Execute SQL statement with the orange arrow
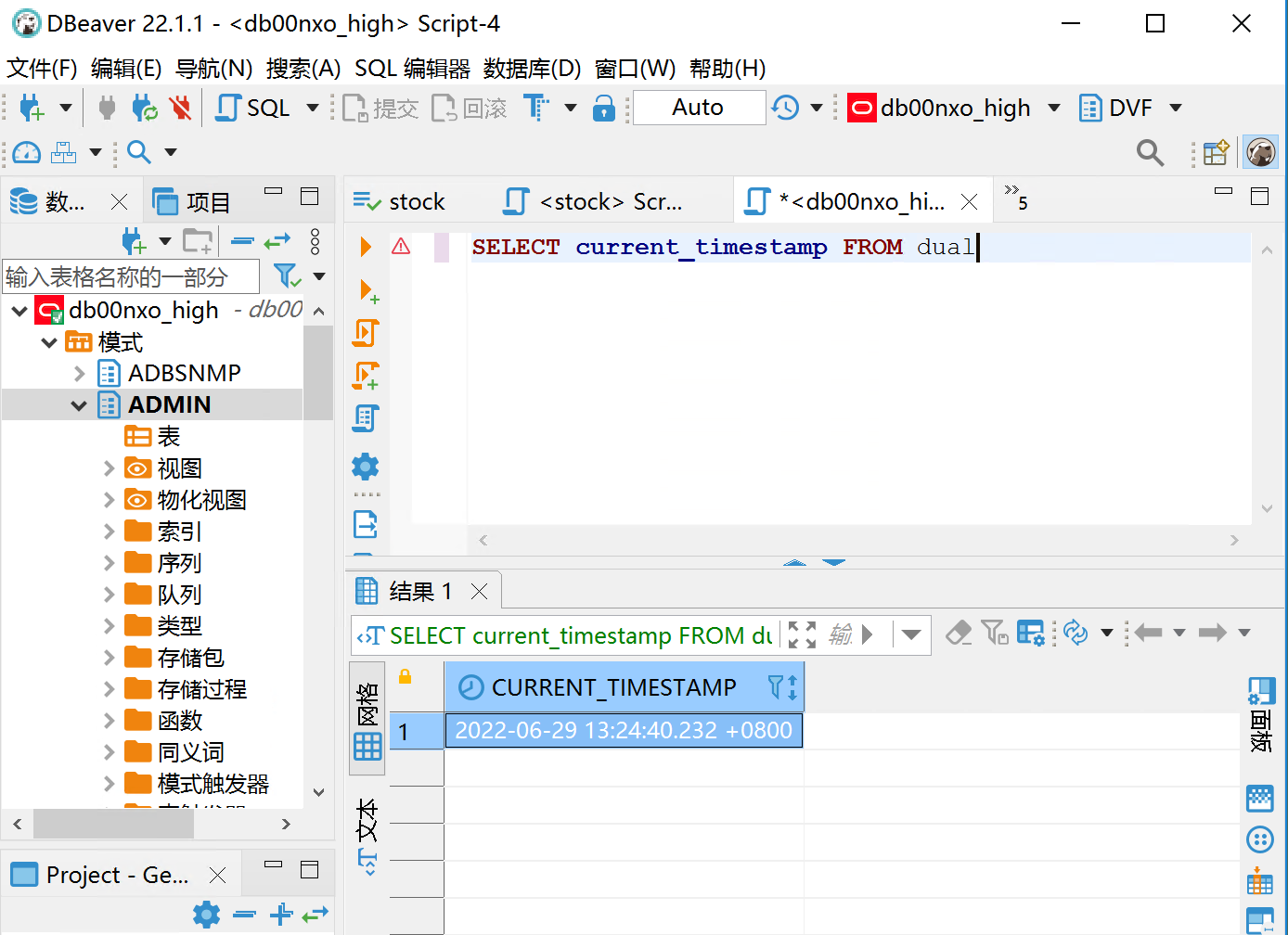1288x935 pixels. [366, 247]
